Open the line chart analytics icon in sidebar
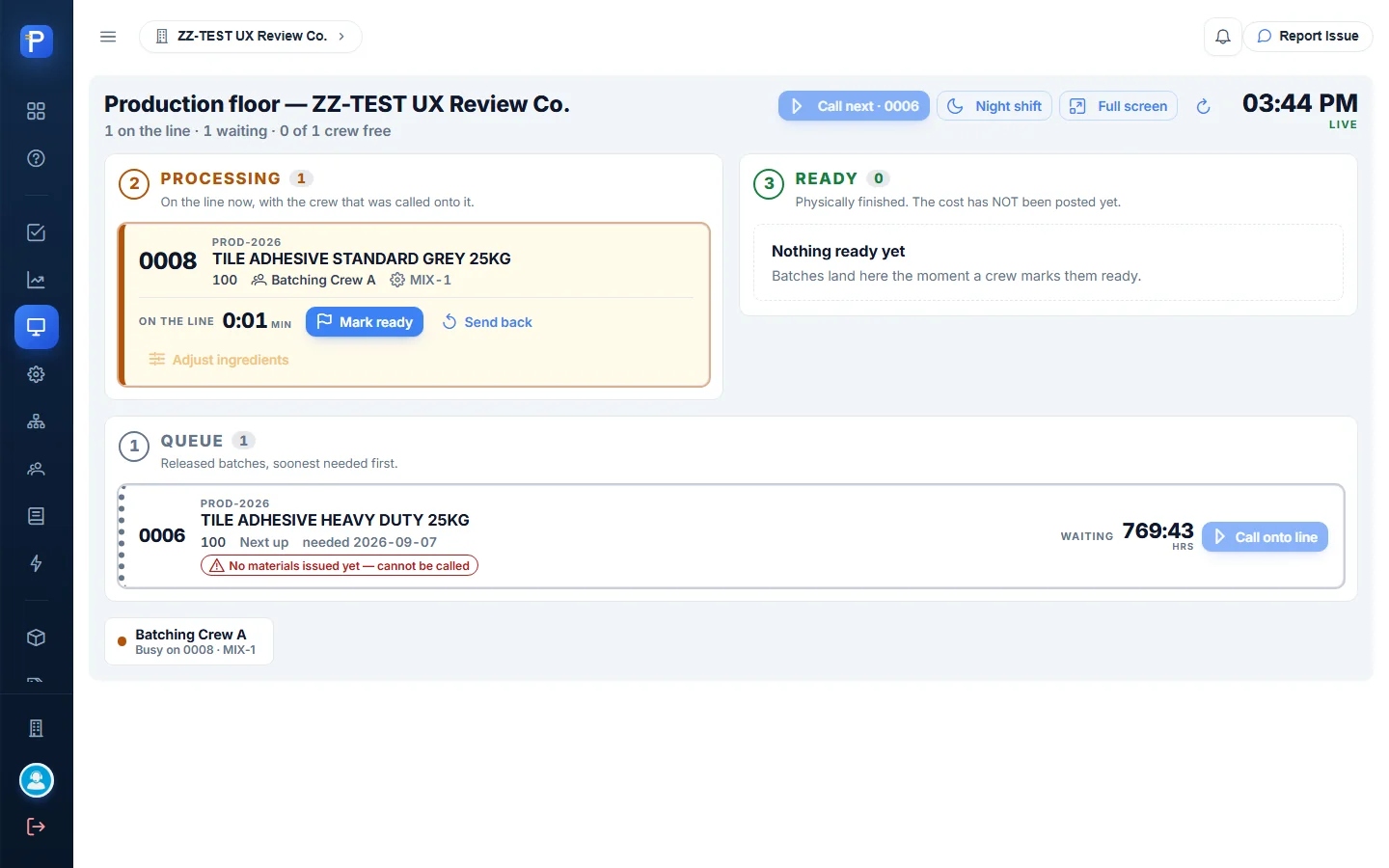1389x868 pixels. pos(37,280)
